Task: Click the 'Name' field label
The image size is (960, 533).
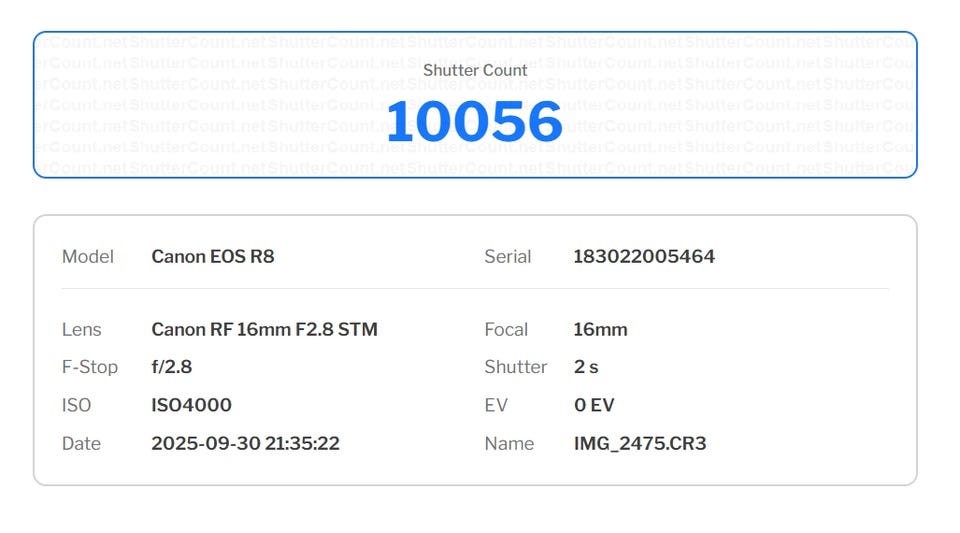Action: (509, 444)
